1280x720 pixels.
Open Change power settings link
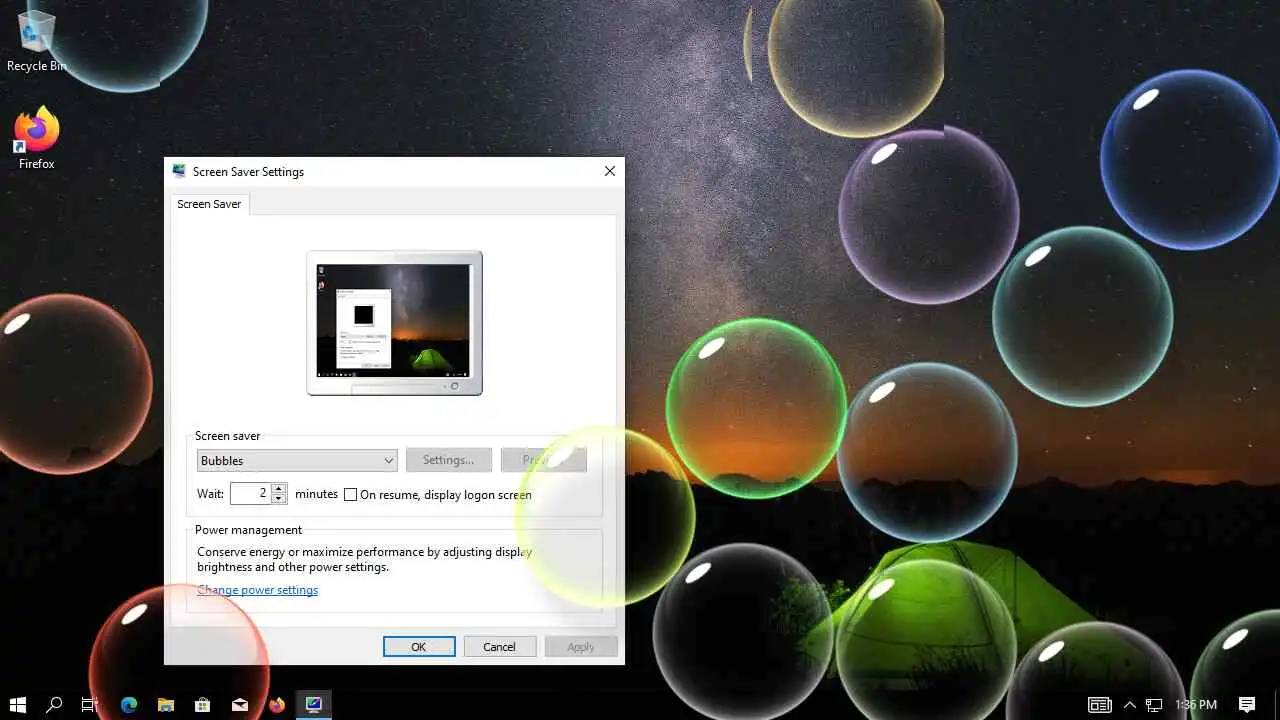(257, 590)
